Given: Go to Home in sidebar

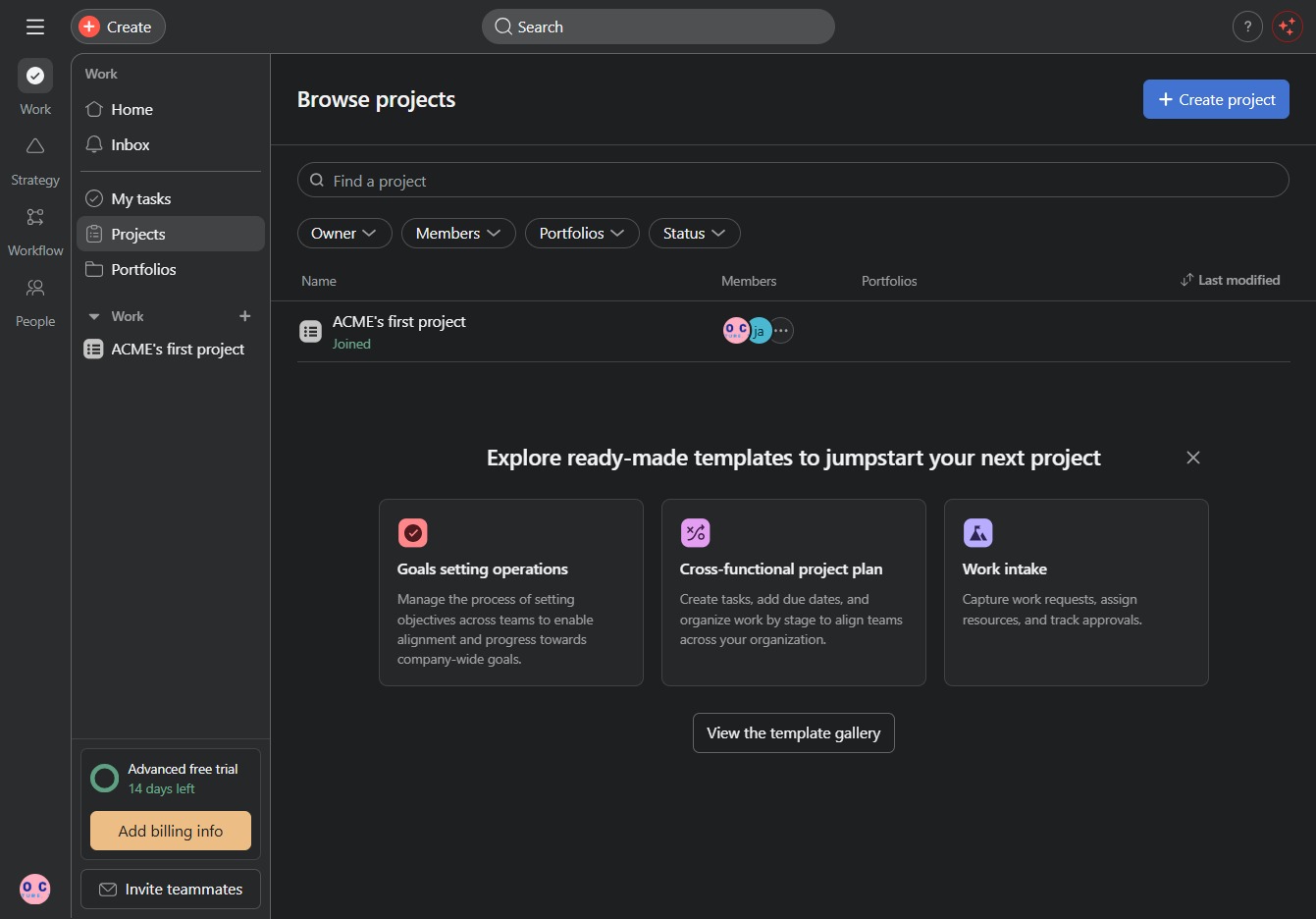Looking at the screenshot, I should click(171, 109).
